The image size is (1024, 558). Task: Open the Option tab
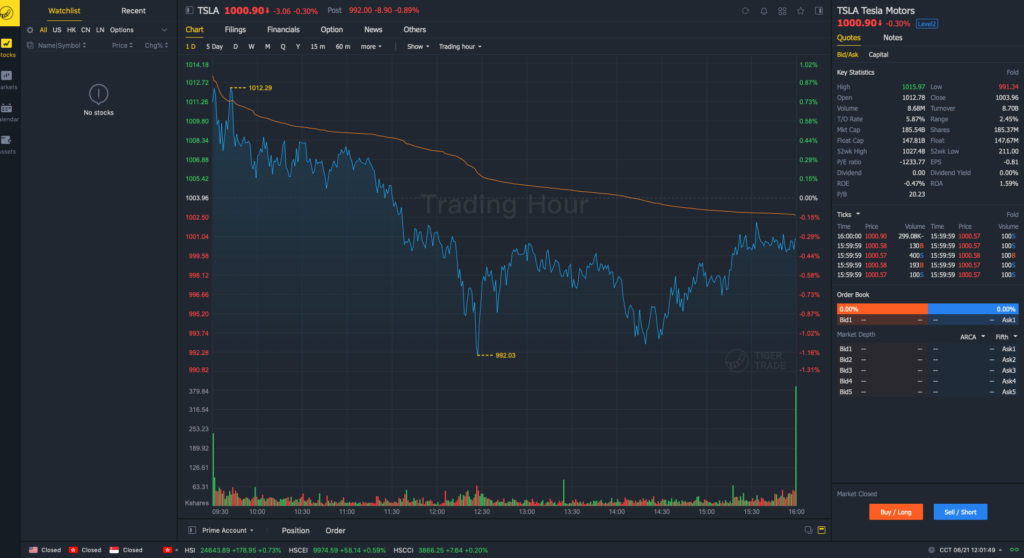click(332, 30)
